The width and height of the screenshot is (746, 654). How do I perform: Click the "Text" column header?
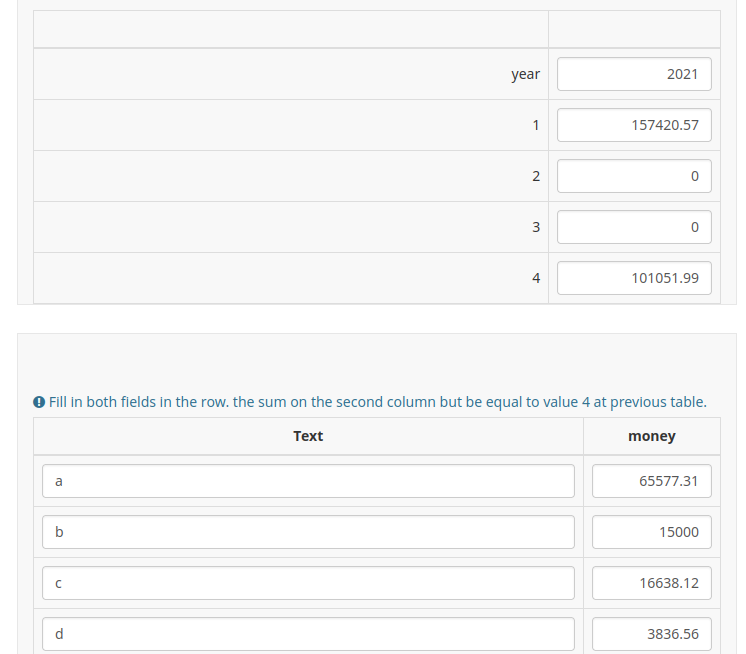click(x=308, y=436)
